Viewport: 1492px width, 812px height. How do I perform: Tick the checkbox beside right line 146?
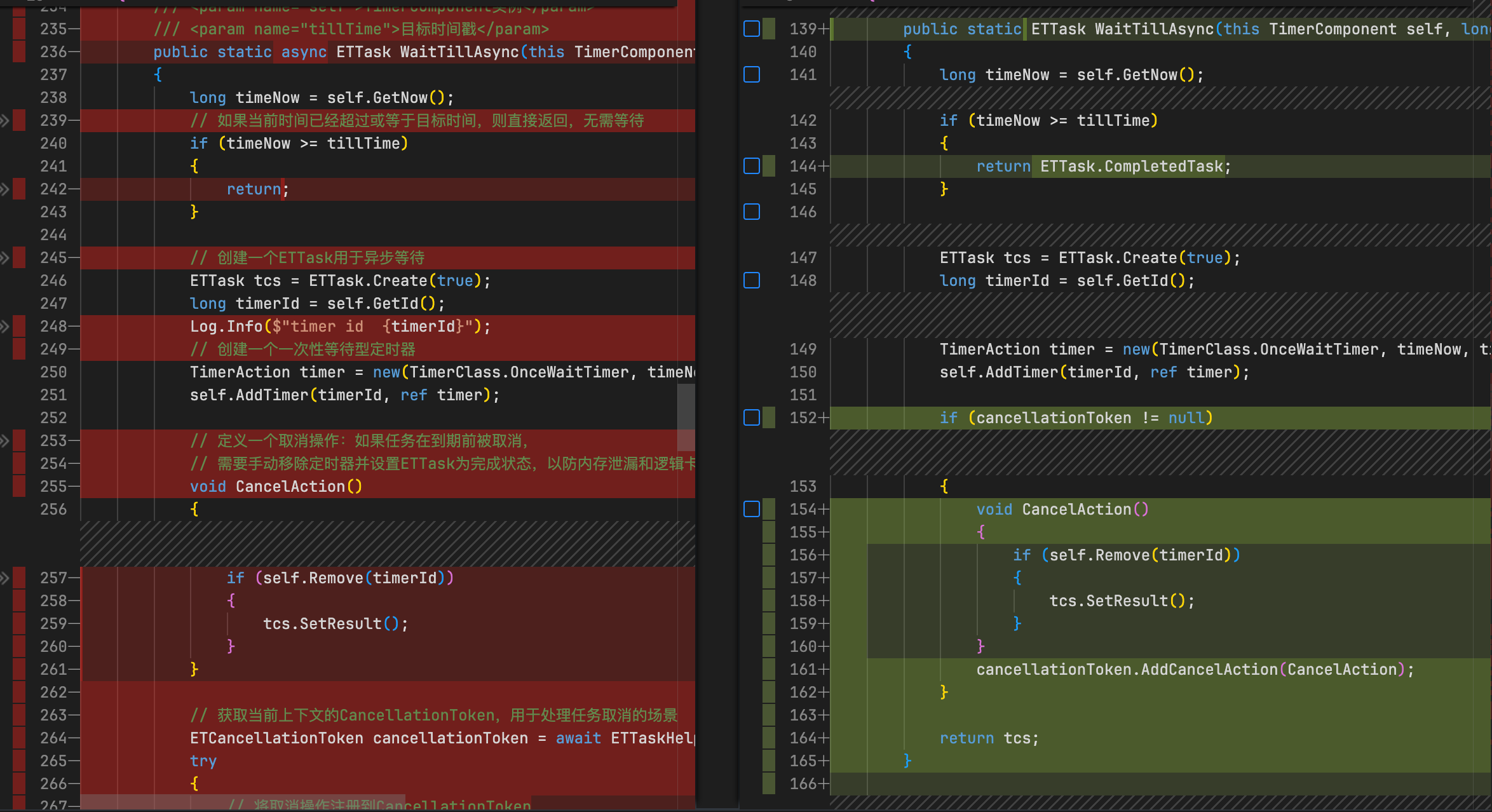[752, 212]
